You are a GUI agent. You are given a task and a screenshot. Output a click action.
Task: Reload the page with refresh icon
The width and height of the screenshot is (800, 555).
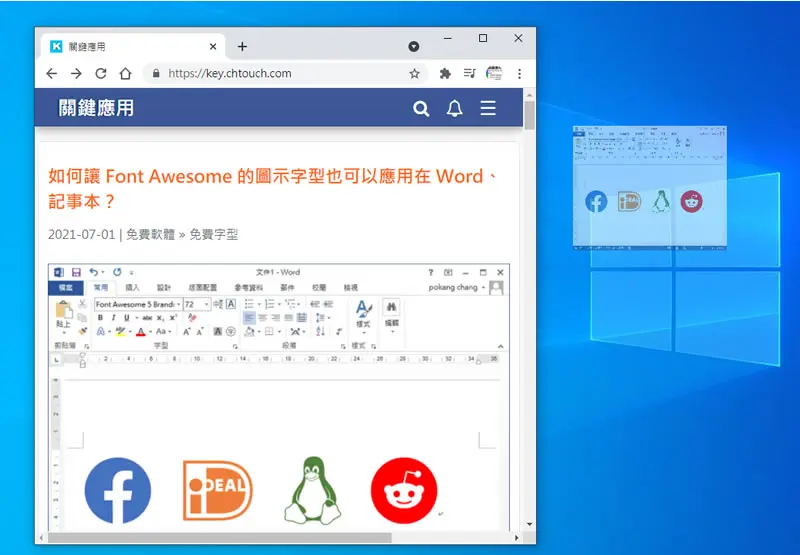click(x=101, y=73)
